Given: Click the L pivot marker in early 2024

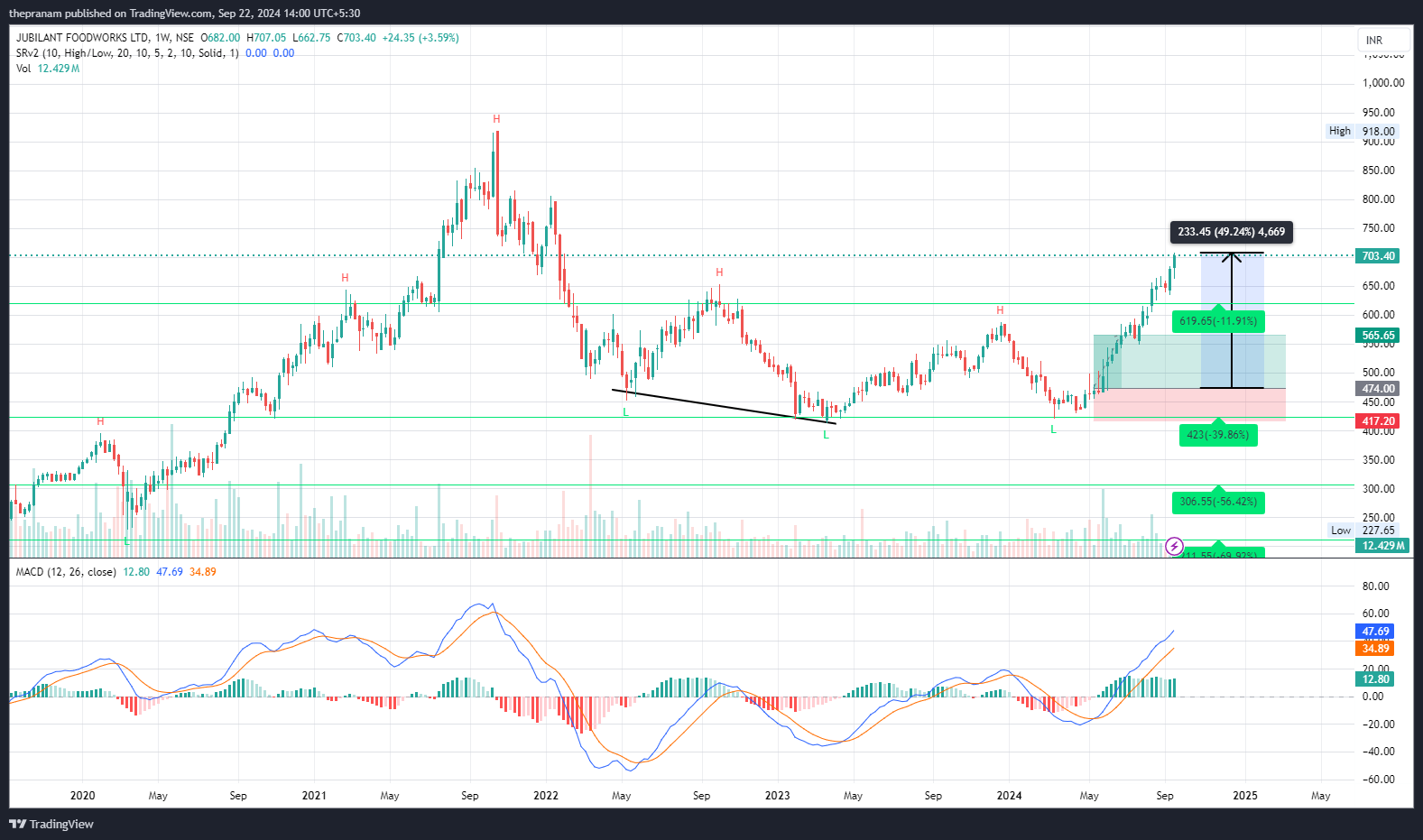Looking at the screenshot, I should click(x=1053, y=429).
